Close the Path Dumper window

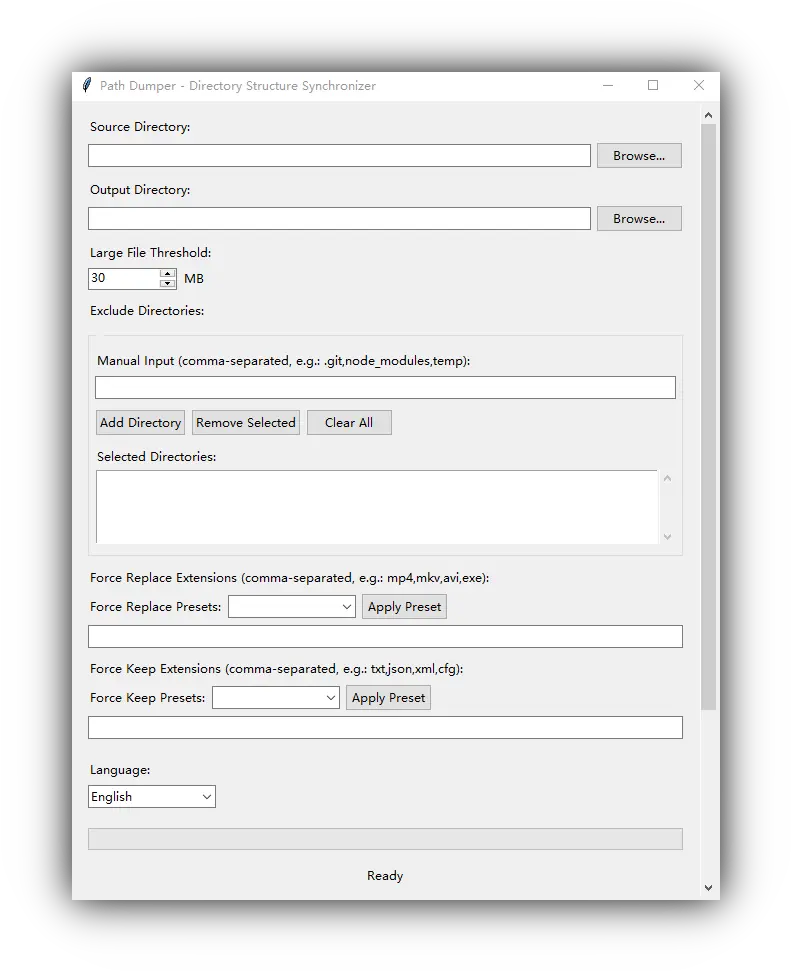(698, 86)
